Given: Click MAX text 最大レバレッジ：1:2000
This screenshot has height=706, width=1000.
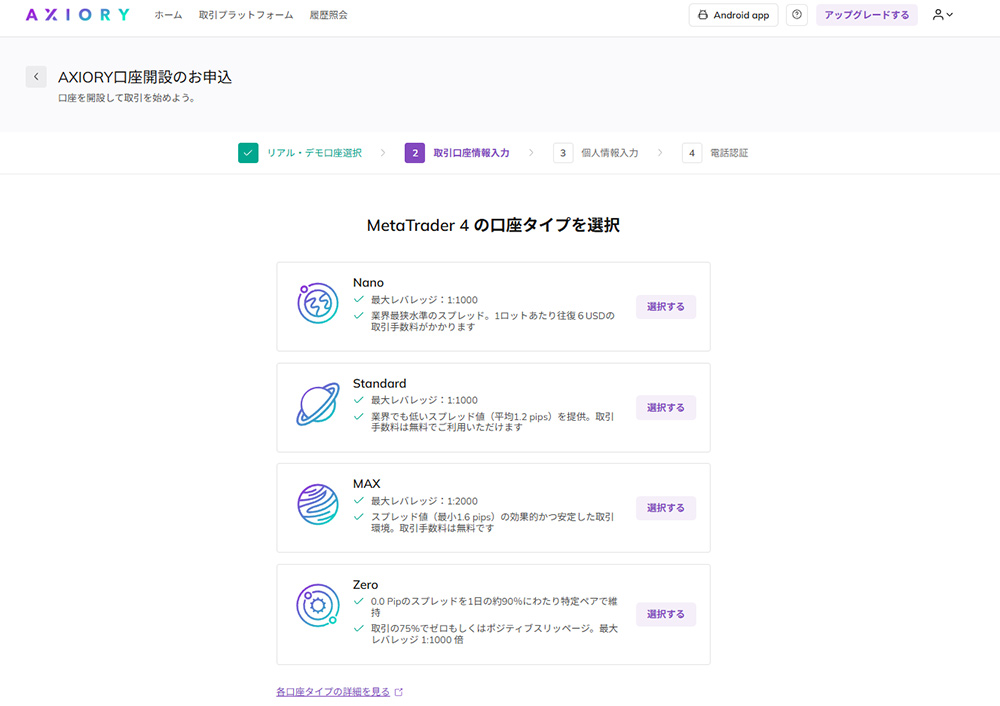Looking at the screenshot, I should point(424,501).
